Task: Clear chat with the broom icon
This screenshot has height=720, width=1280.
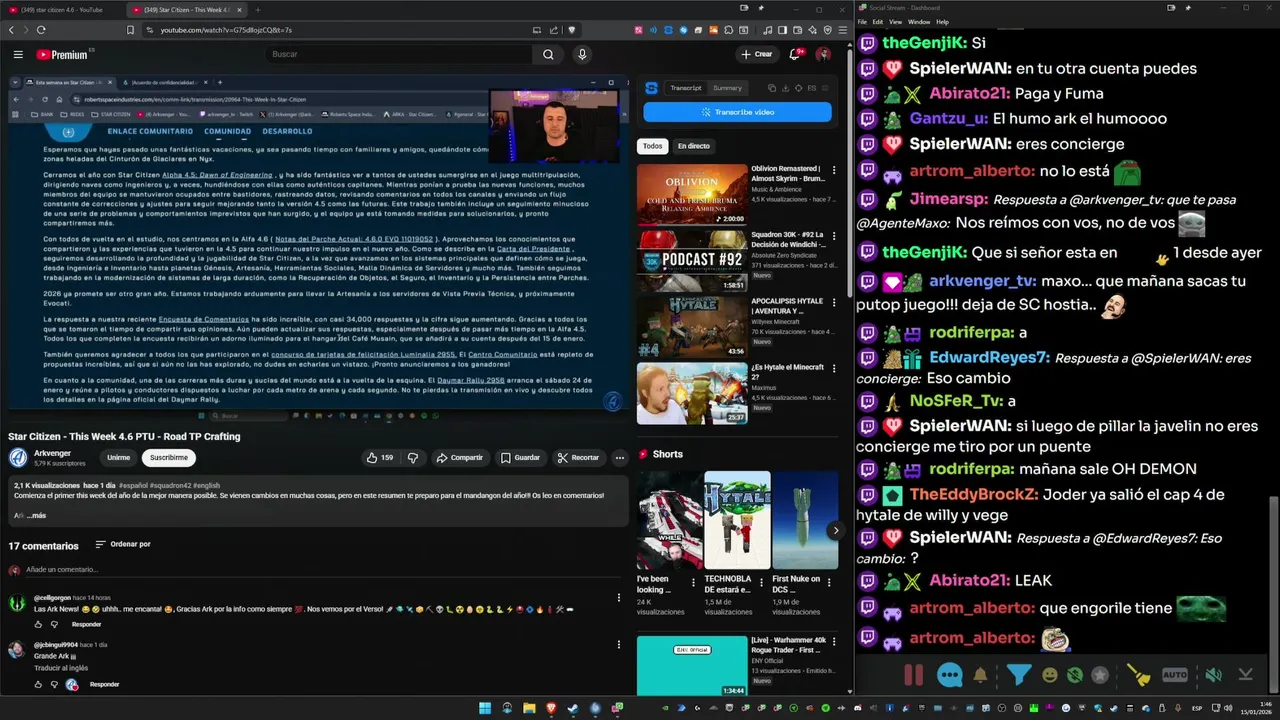Action: pos(1138,675)
